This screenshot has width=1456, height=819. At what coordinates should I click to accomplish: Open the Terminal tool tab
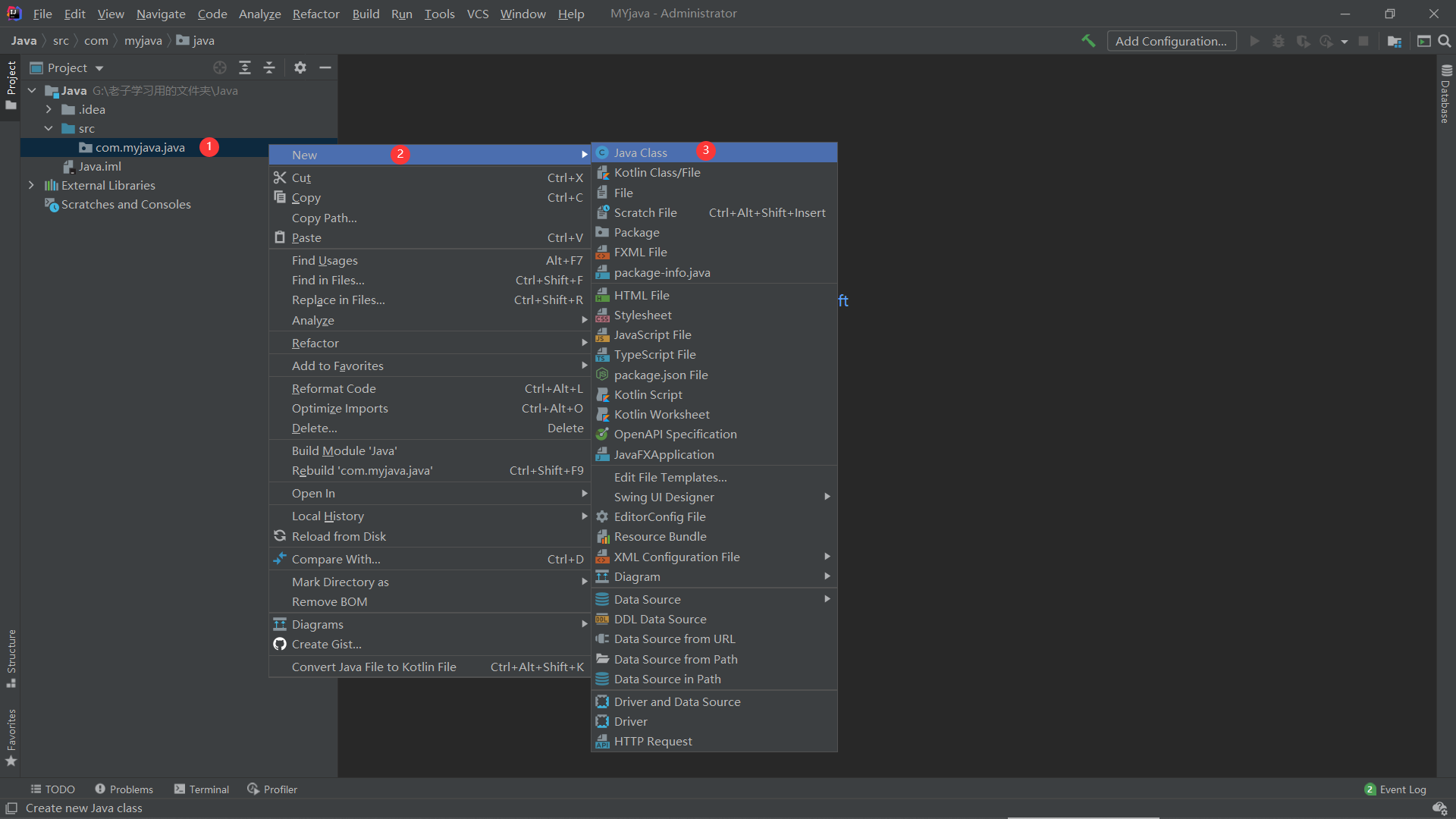pyautogui.click(x=202, y=789)
